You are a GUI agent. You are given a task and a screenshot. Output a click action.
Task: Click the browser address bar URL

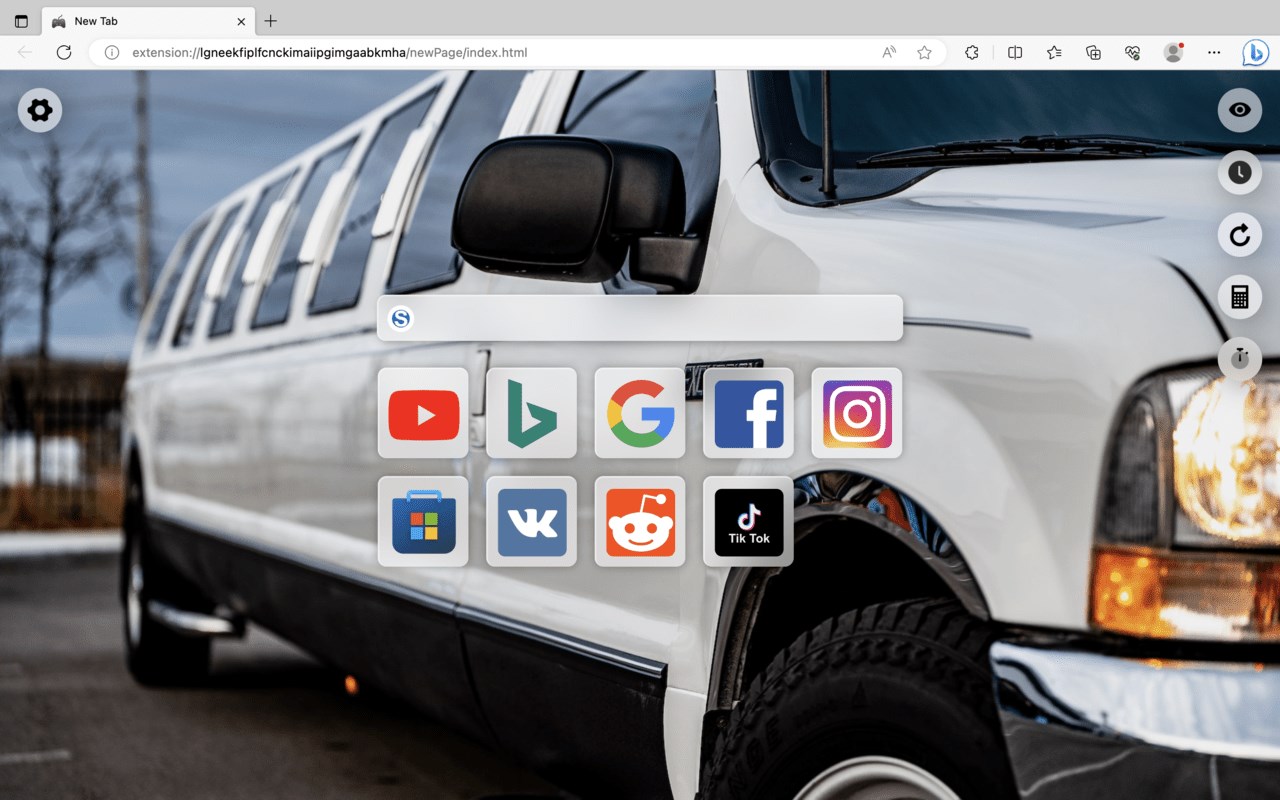329,52
